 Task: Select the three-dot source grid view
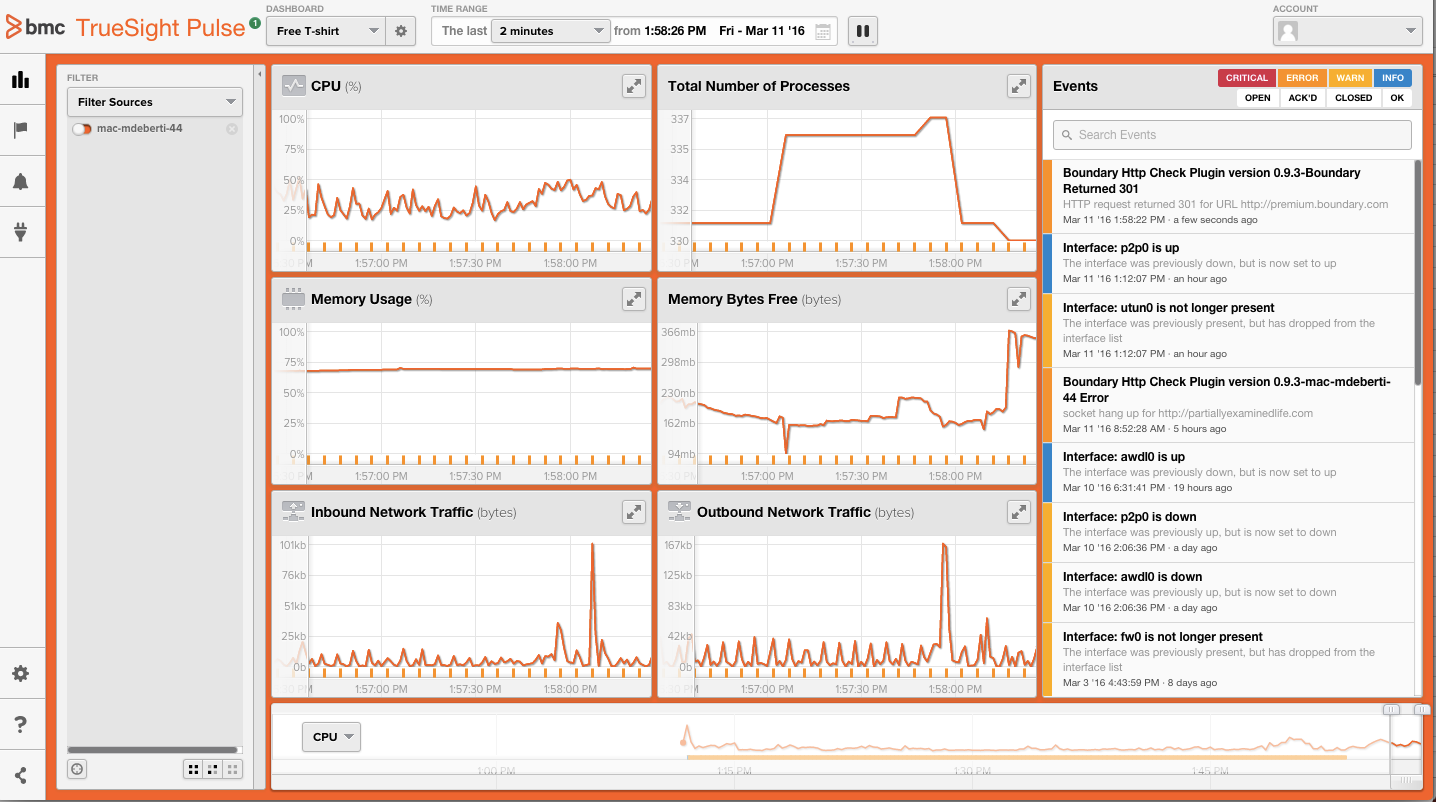click(213, 769)
